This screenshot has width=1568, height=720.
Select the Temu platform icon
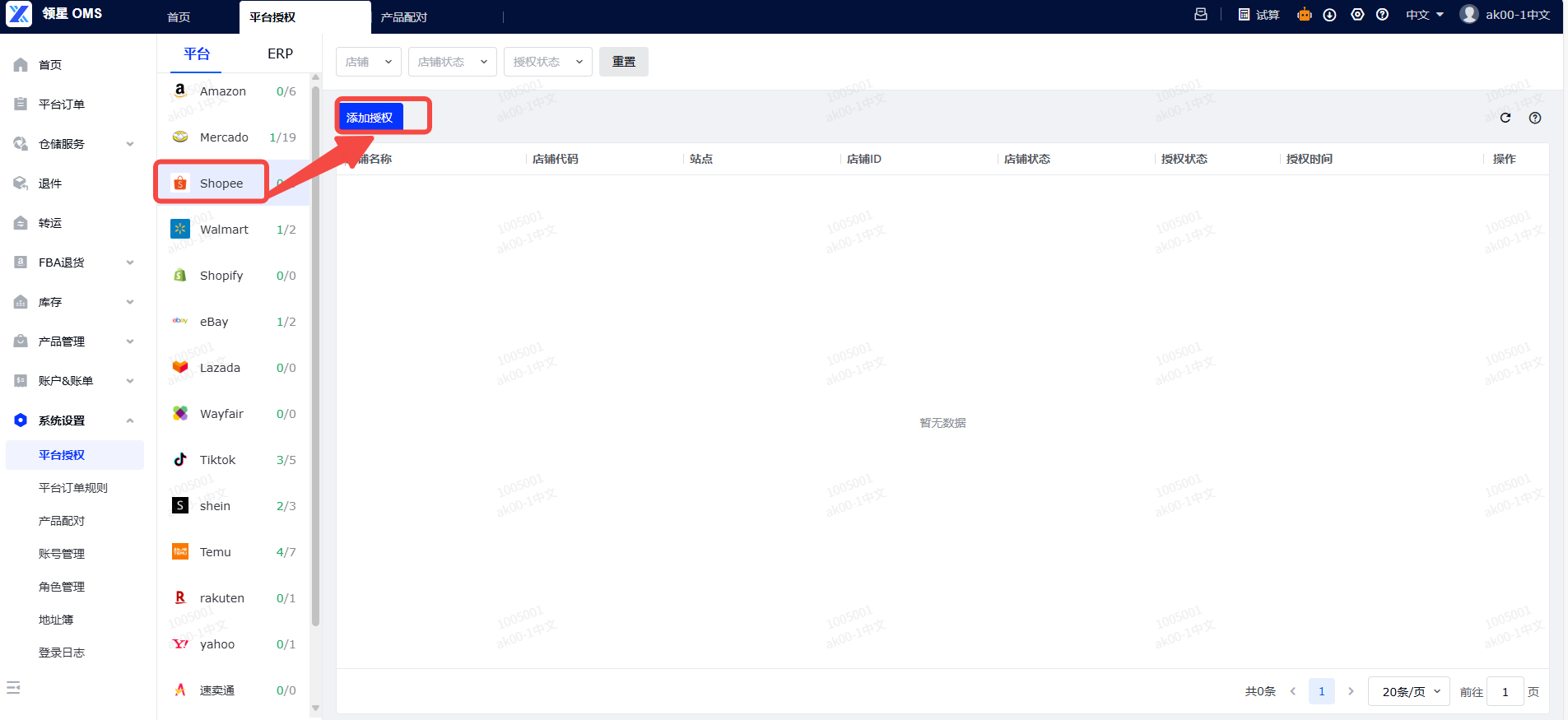[x=180, y=551]
